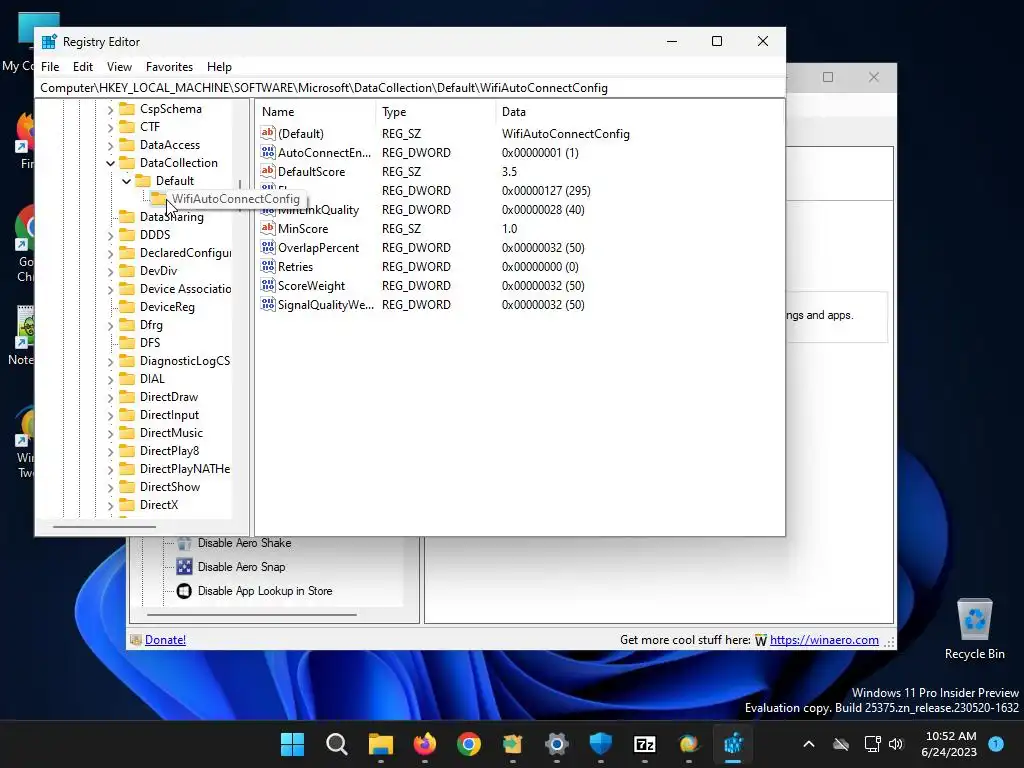Open File Explorer from the taskbar
The height and width of the screenshot is (768, 1024).
(x=381, y=744)
